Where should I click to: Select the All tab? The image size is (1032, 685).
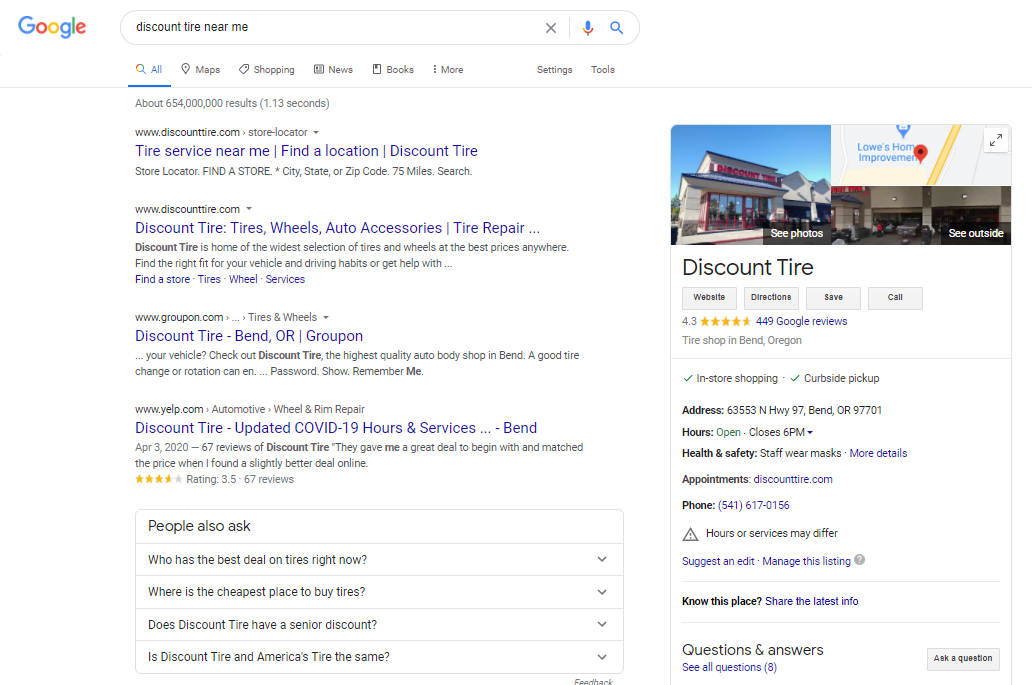[149, 70]
